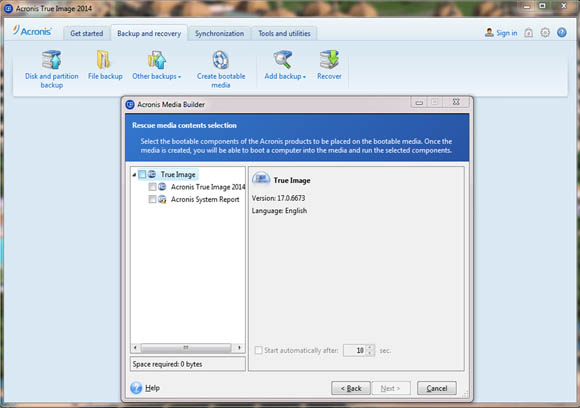Click tree horizontal scrollbar thumb
Image resolution: width=580 pixels, height=408 pixels.
pyautogui.click(x=186, y=347)
